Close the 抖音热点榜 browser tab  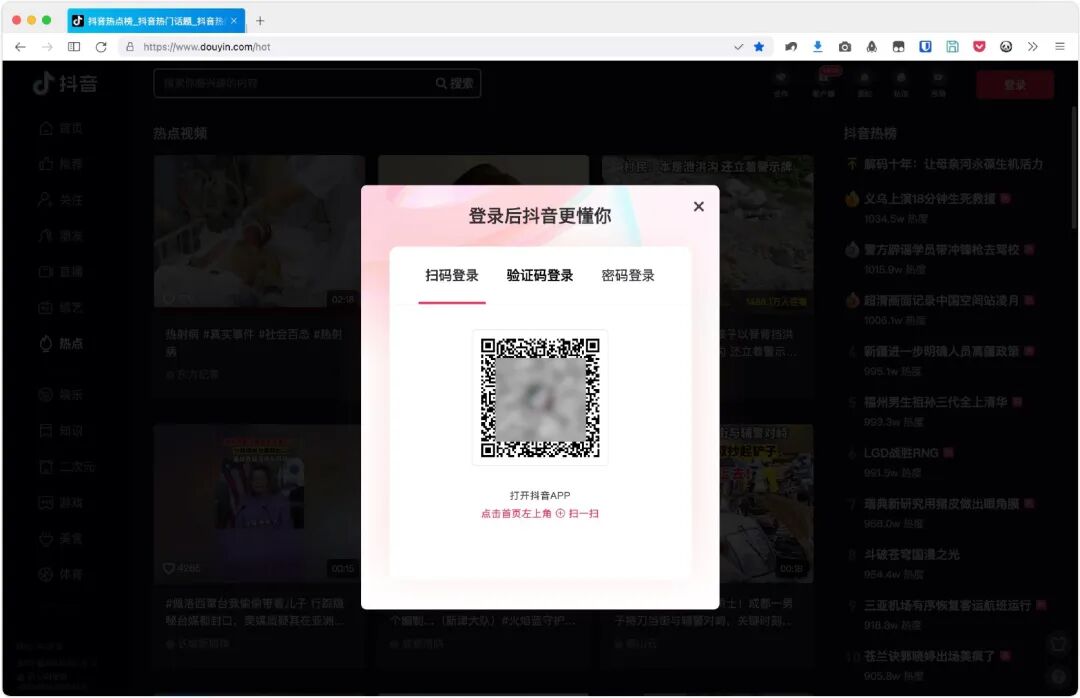233,21
